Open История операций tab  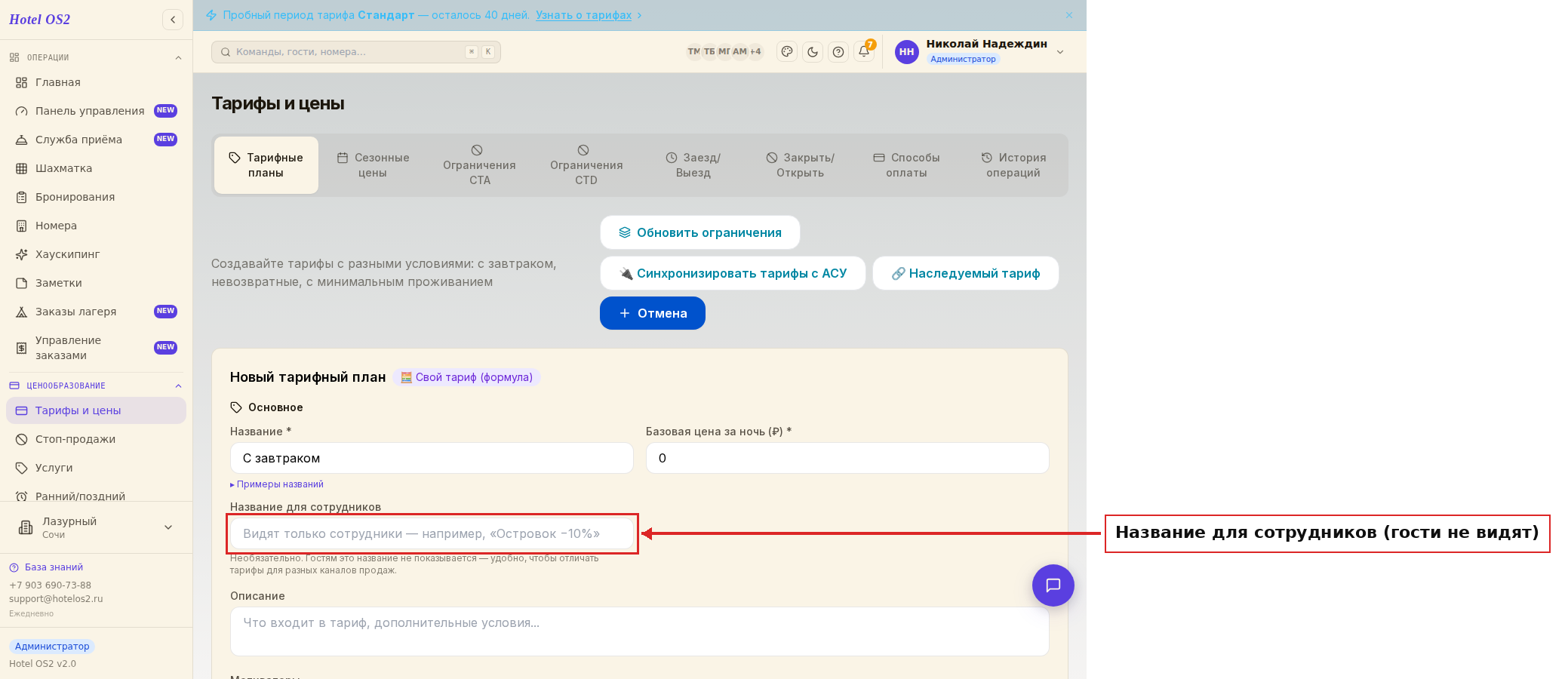point(1013,165)
